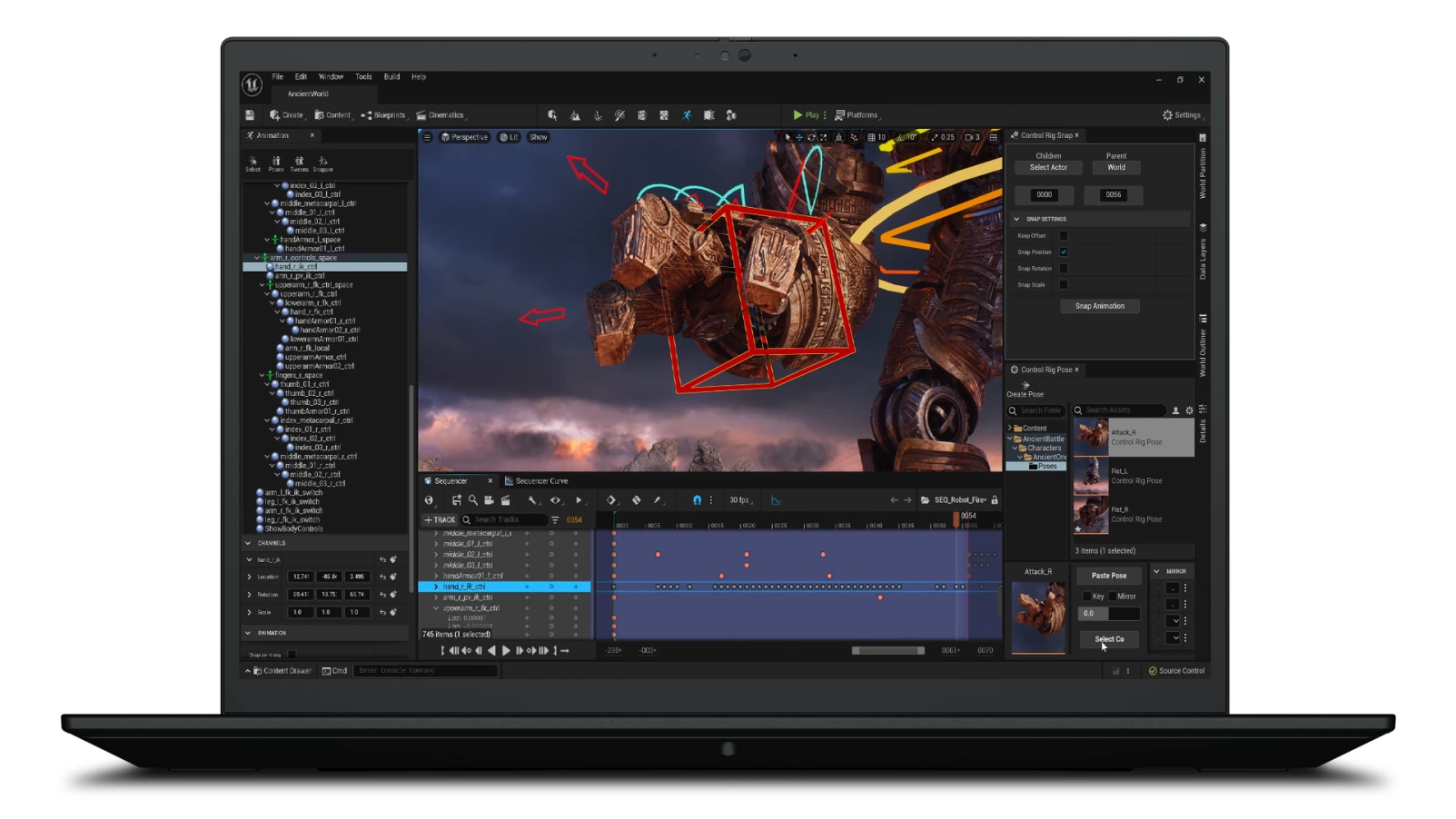Select the Selection mode icon in the main toolbar
This screenshot has width=1456, height=819.
coord(552,115)
